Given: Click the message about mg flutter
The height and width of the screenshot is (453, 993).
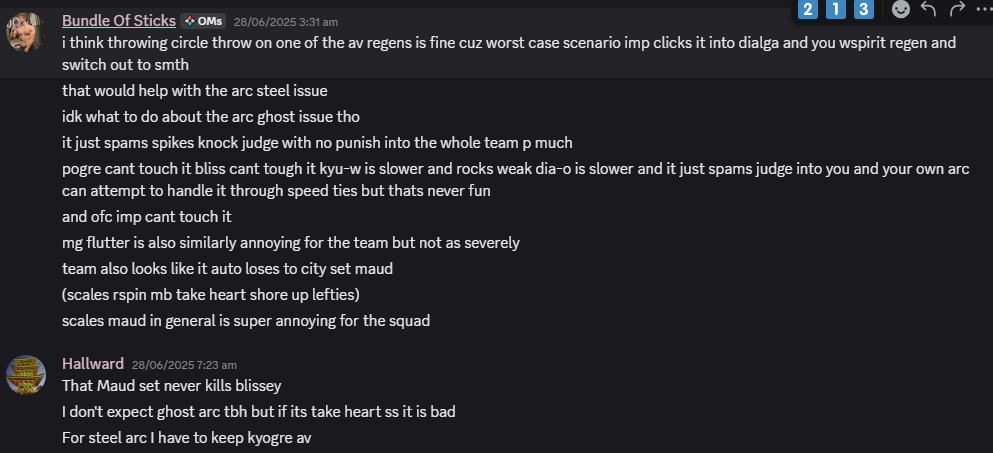Looking at the screenshot, I should click(x=291, y=243).
